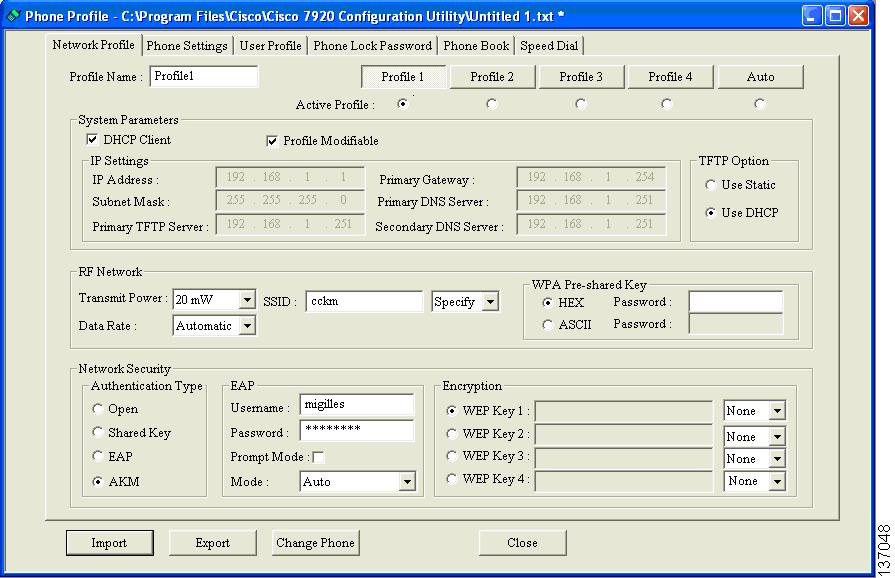Select Active Profile radio under Profile 2

coord(491,104)
